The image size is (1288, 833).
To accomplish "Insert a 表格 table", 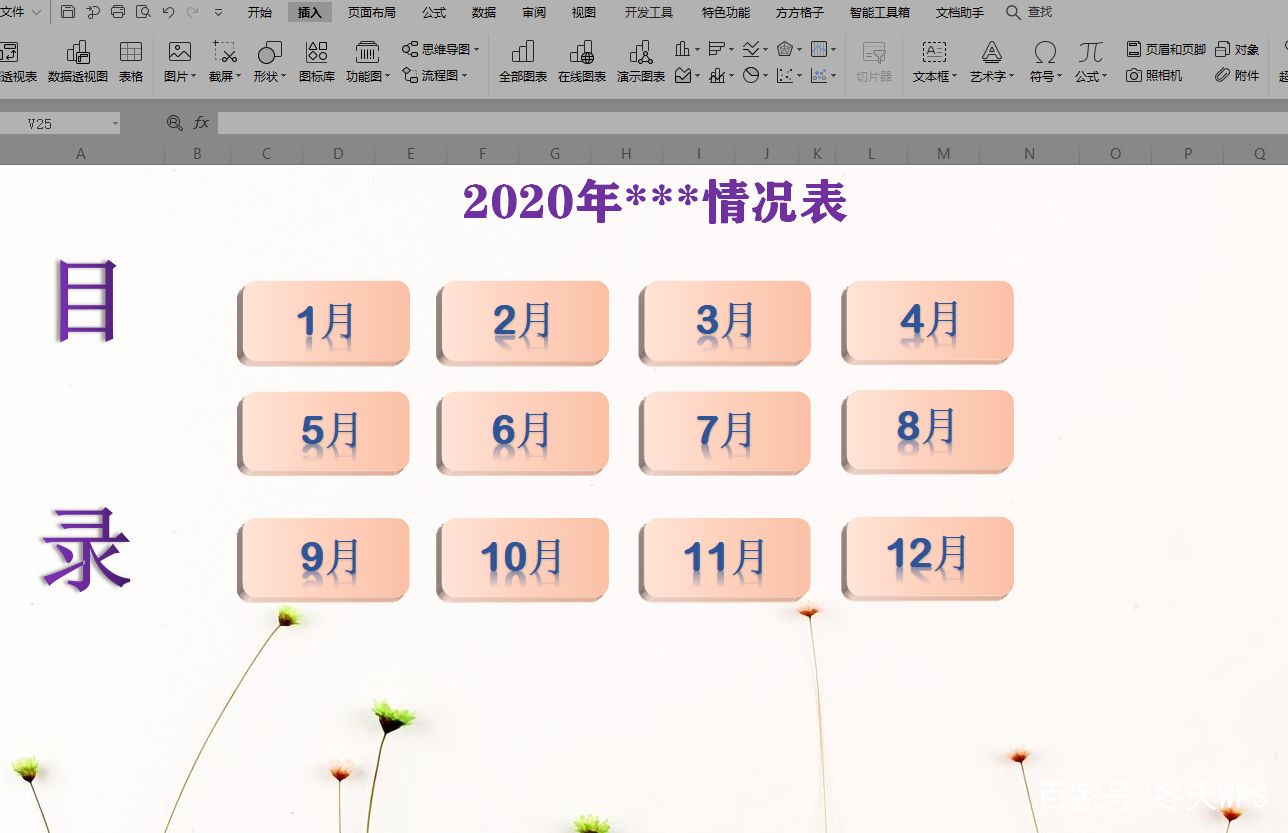I will (x=131, y=61).
